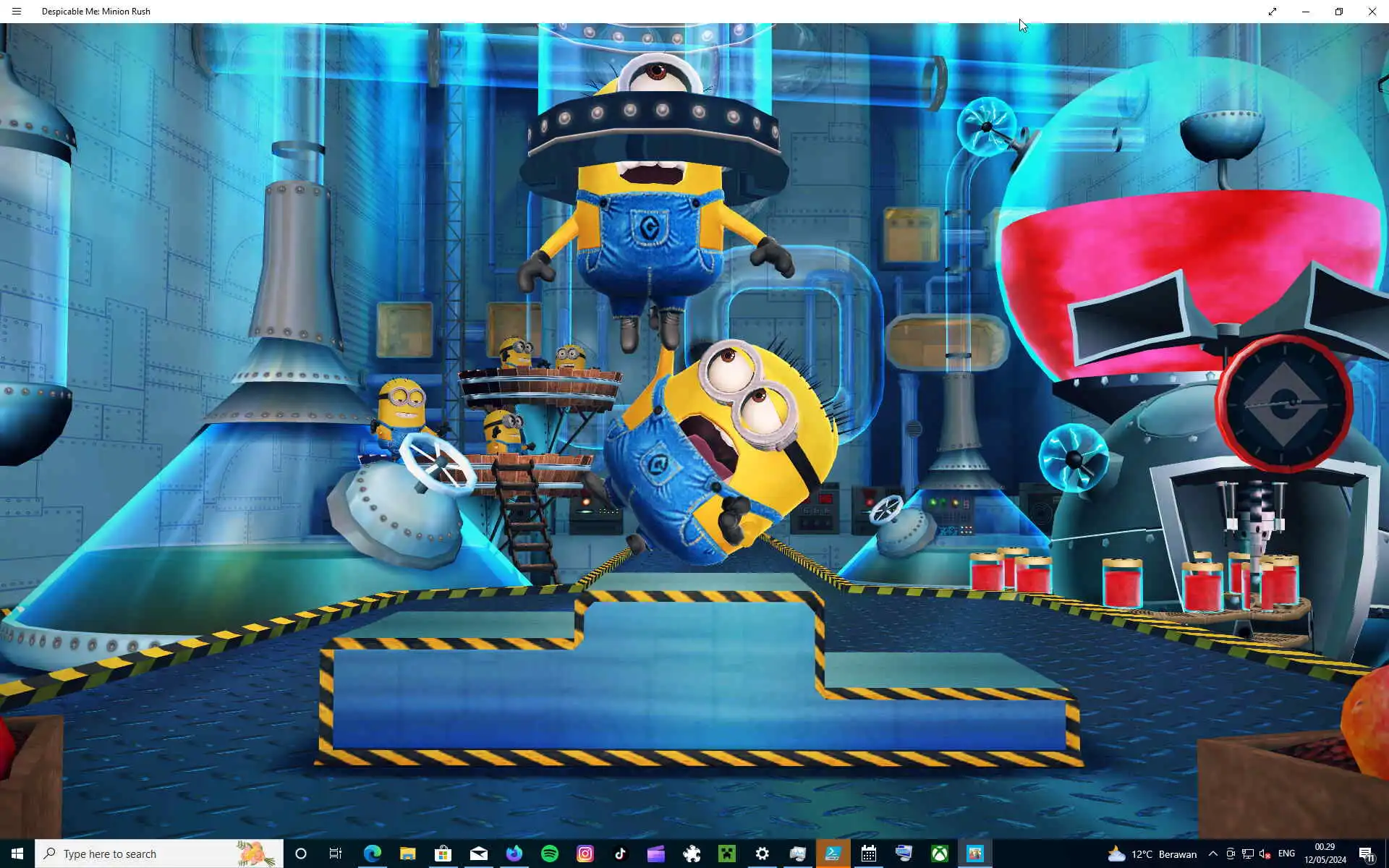Open Instagram from the taskbar

pos(585,854)
